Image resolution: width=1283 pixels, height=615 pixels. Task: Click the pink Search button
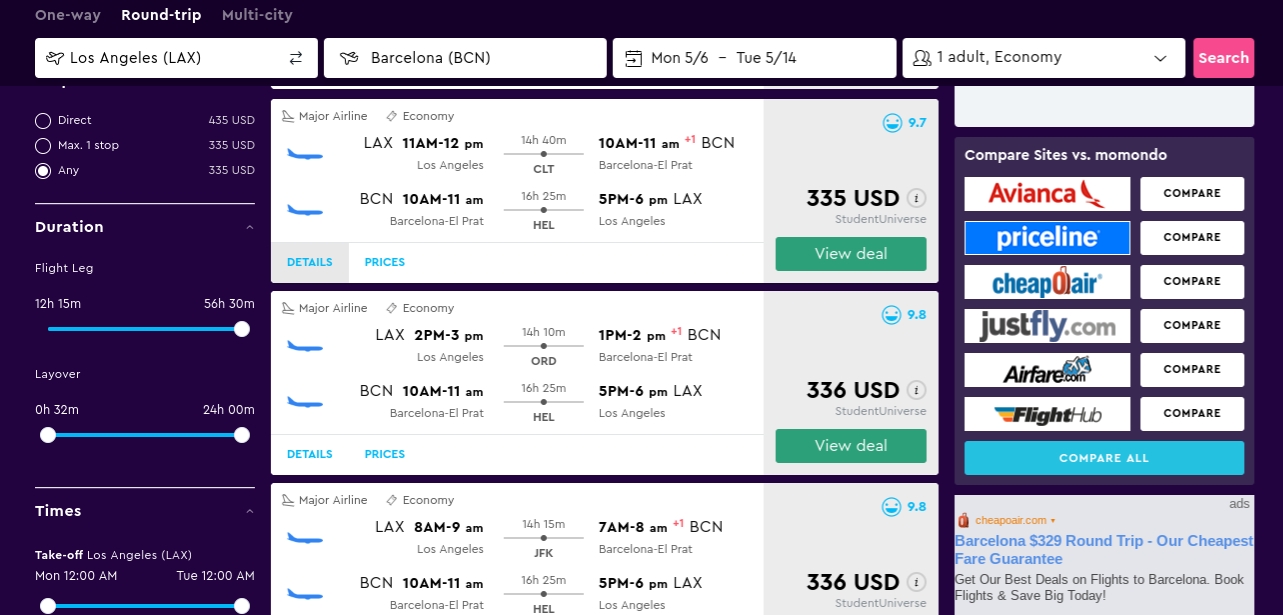coord(1223,58)
